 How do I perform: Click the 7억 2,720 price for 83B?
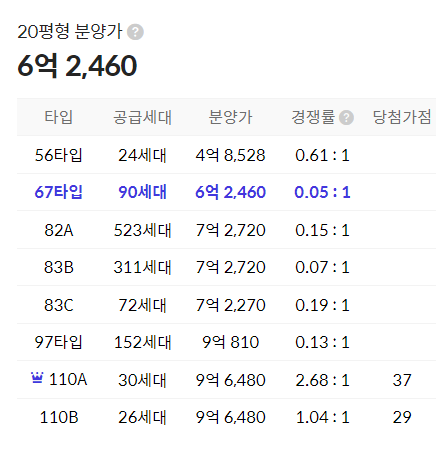(230, 267)
